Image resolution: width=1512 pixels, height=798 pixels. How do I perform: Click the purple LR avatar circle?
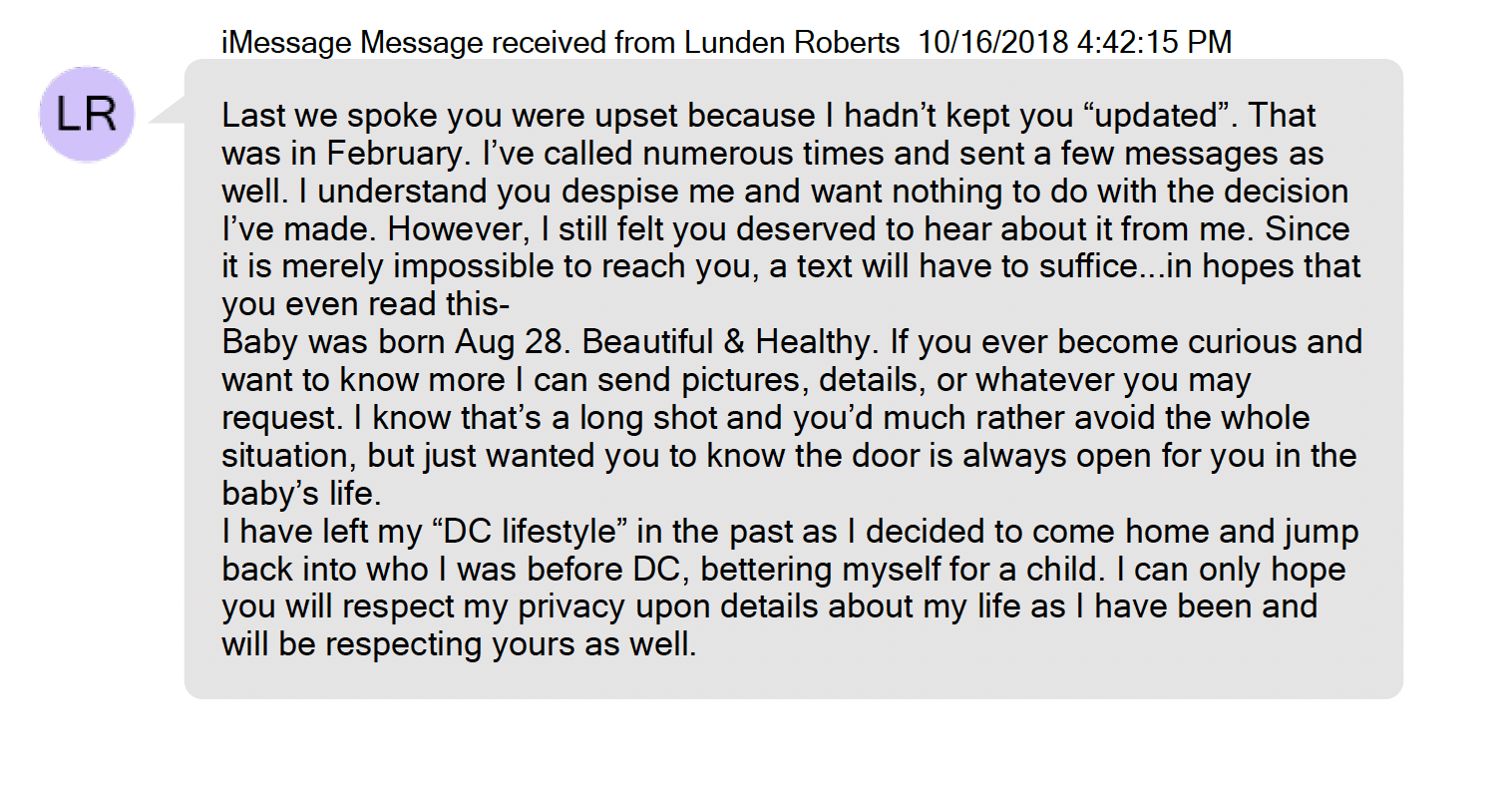(86, 115)
